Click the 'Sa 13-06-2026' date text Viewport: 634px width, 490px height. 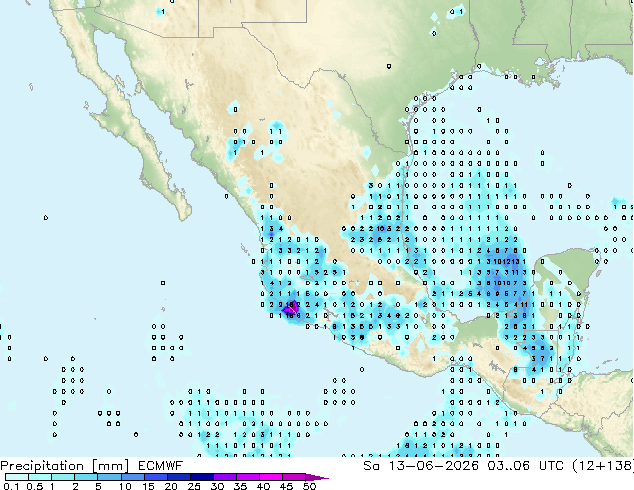[x=421, y=466]
